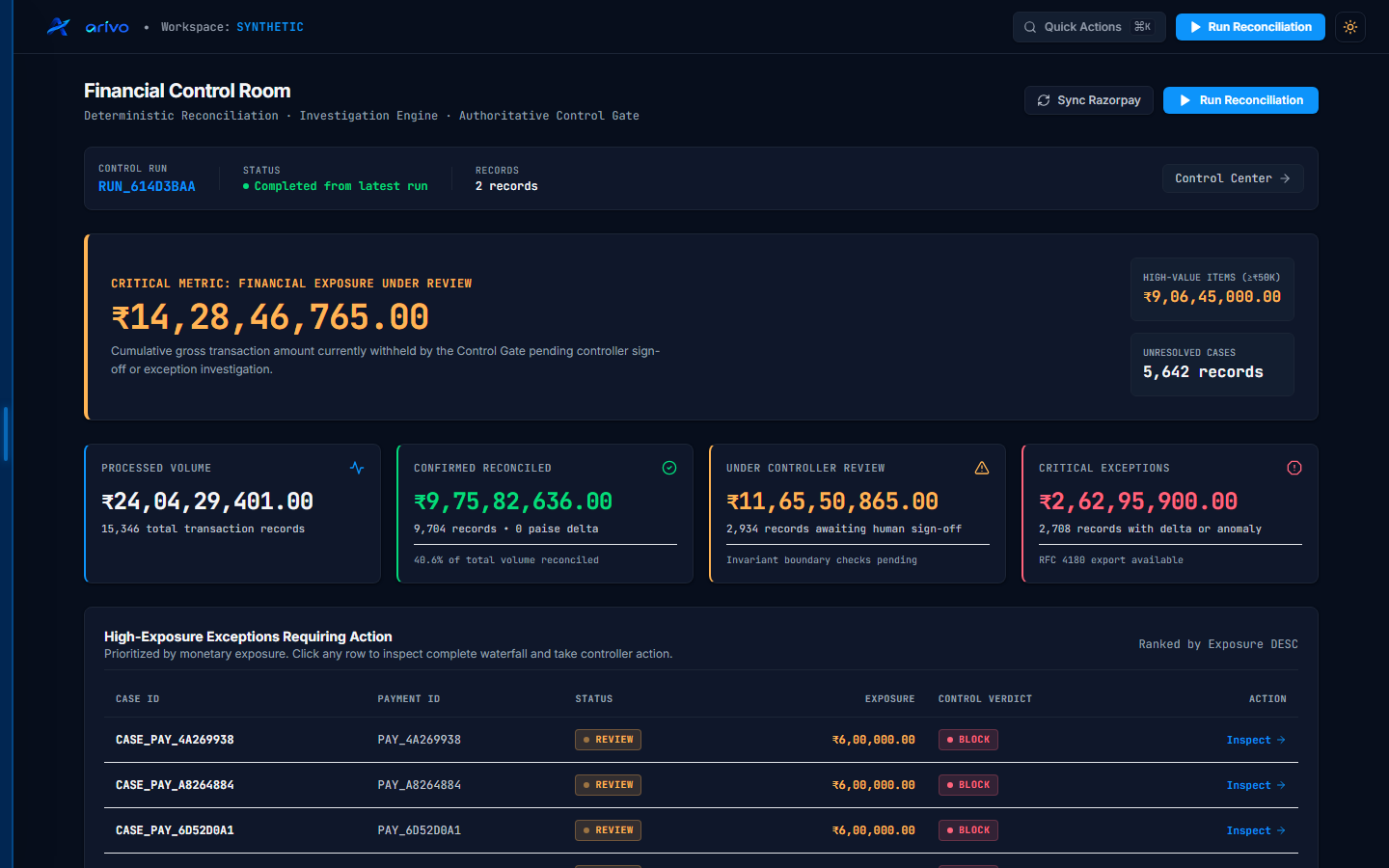1389x868 pixels.
Task: Click the ₹9,75,82,636.00 confirmed reconciled value
Action: click(513, 502)
